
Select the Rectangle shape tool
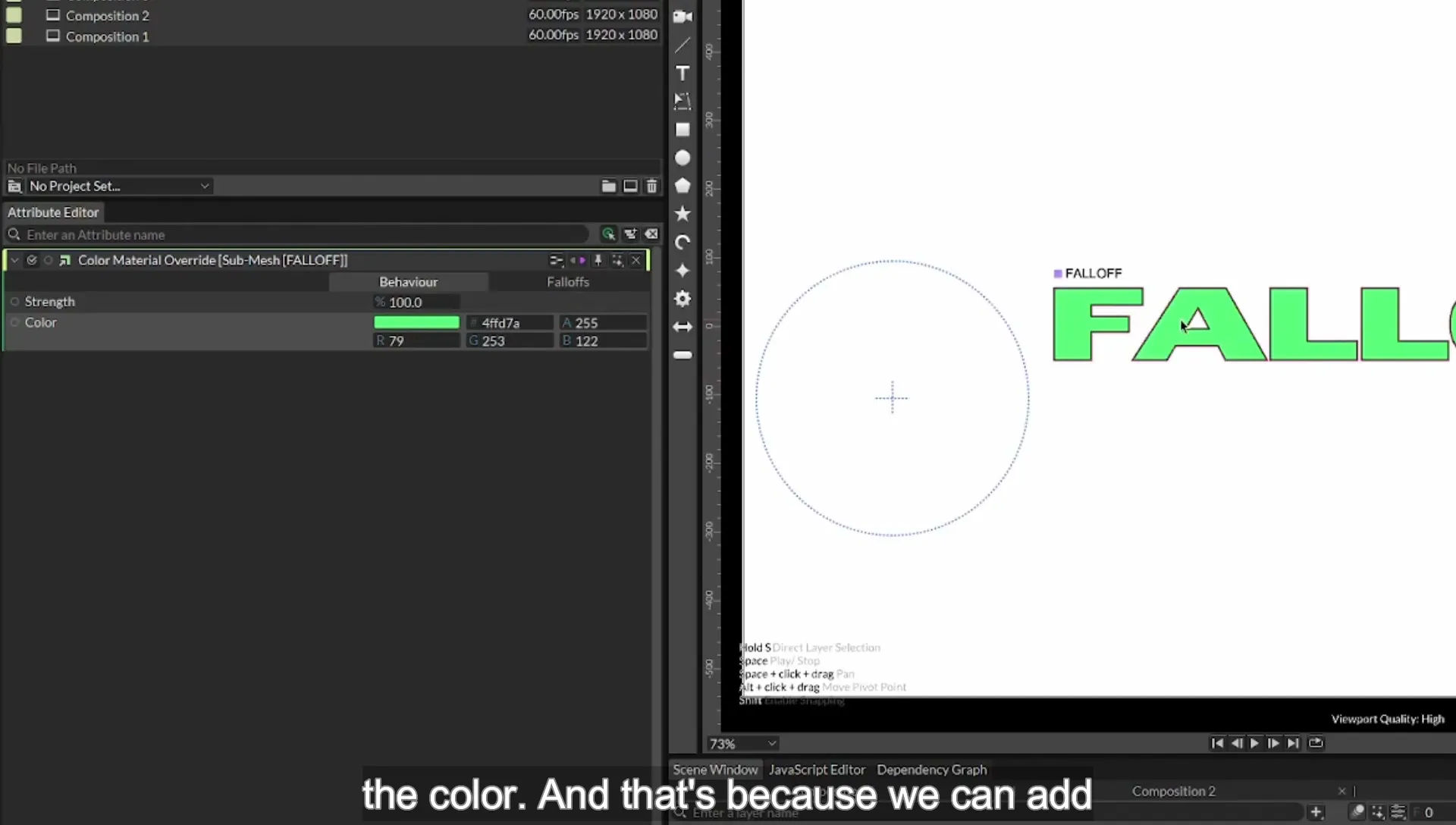(682, 130)
